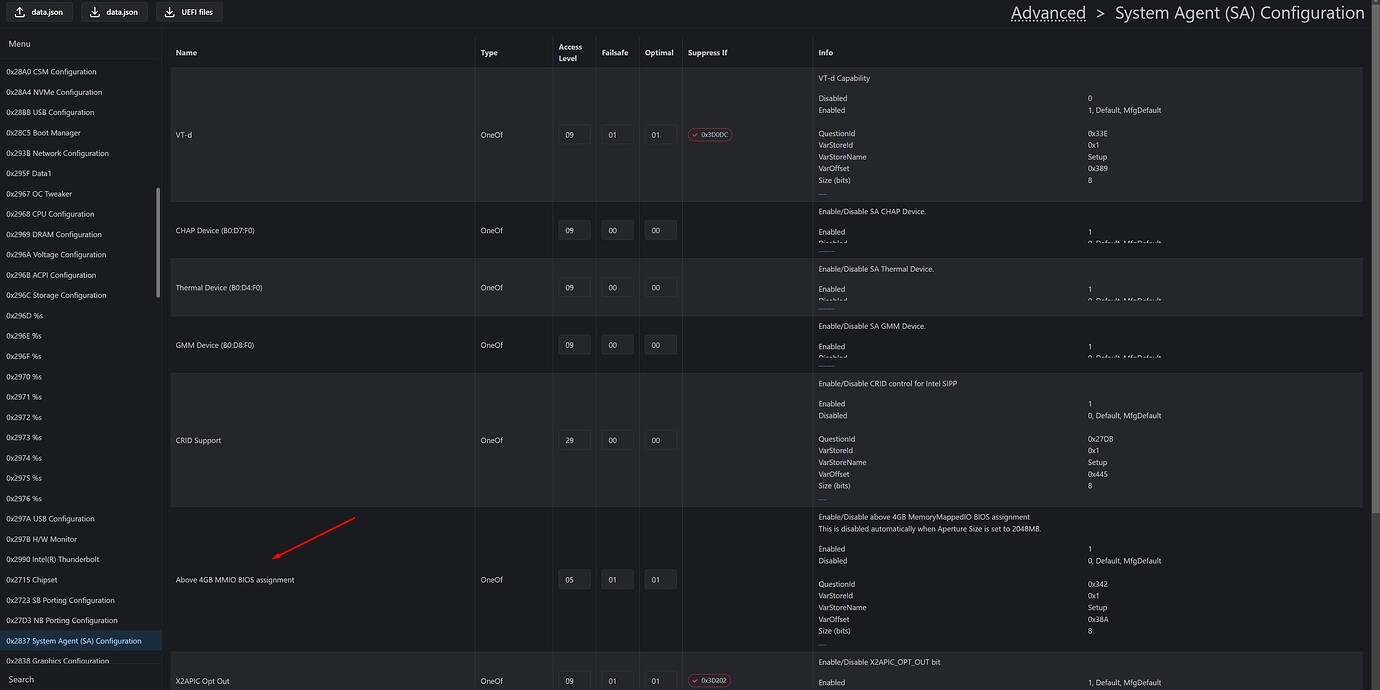Select 0x2990 Intel(R) Thunderbolt entry
1380x690 pixels.
pyautogui.click(x=55, y=559)
